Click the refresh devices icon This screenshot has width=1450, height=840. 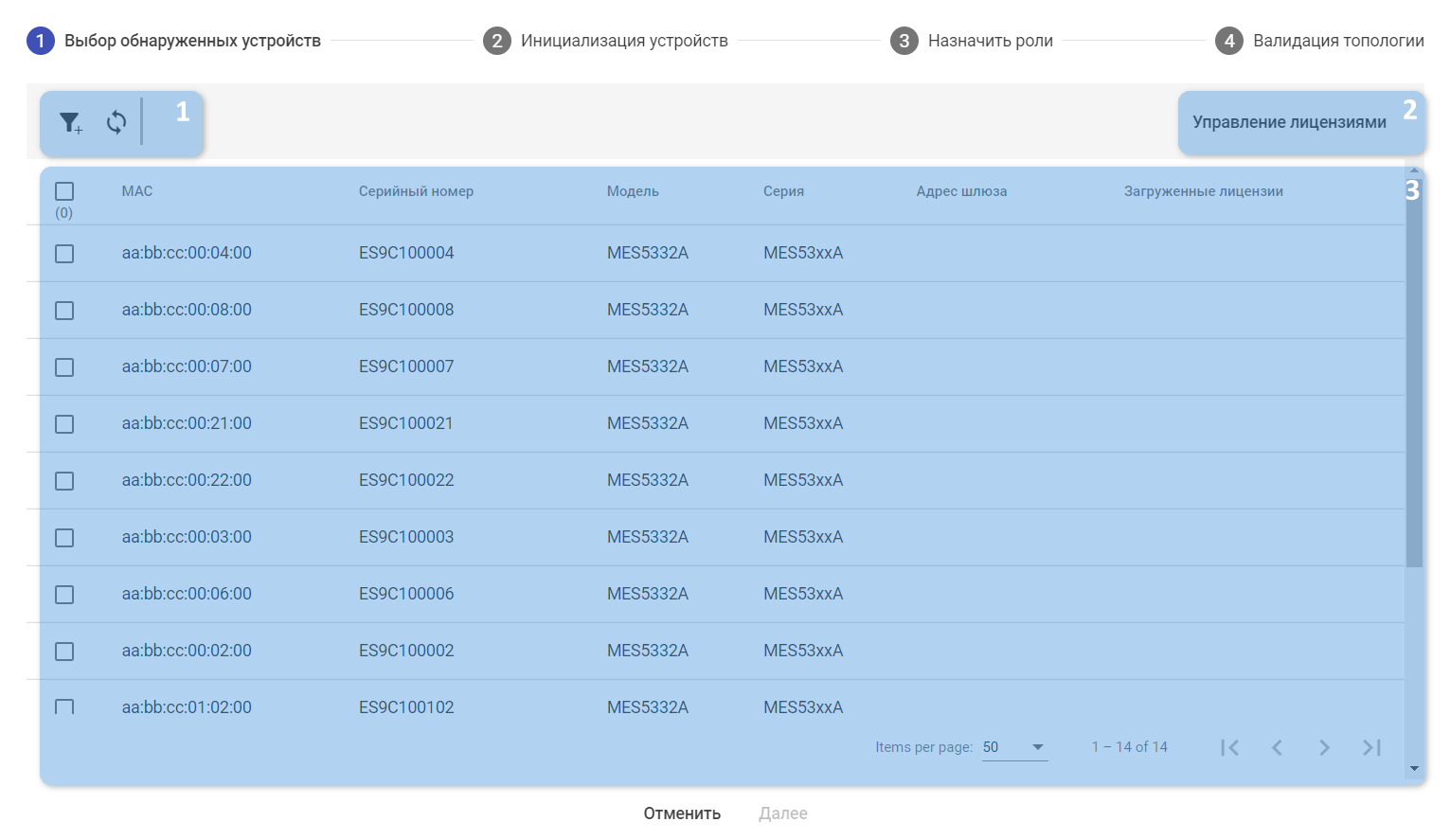point(116,122)
